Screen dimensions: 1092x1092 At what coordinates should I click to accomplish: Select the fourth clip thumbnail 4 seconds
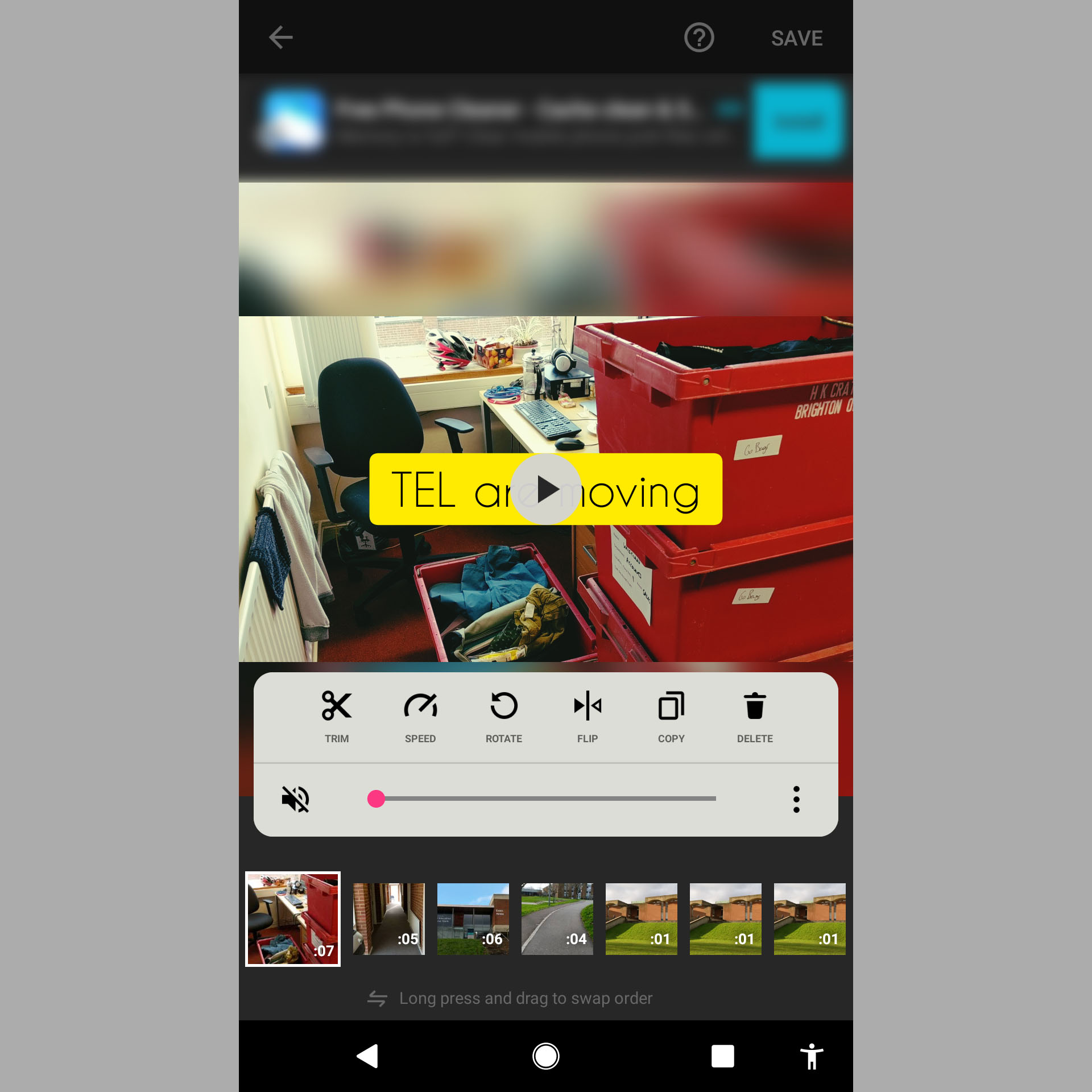click(x=549, y=915)
